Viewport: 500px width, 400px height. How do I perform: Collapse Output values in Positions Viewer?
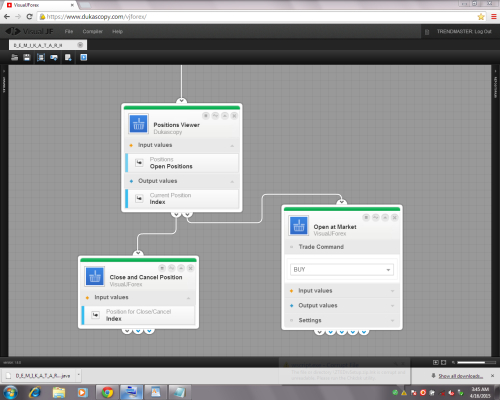182,181
